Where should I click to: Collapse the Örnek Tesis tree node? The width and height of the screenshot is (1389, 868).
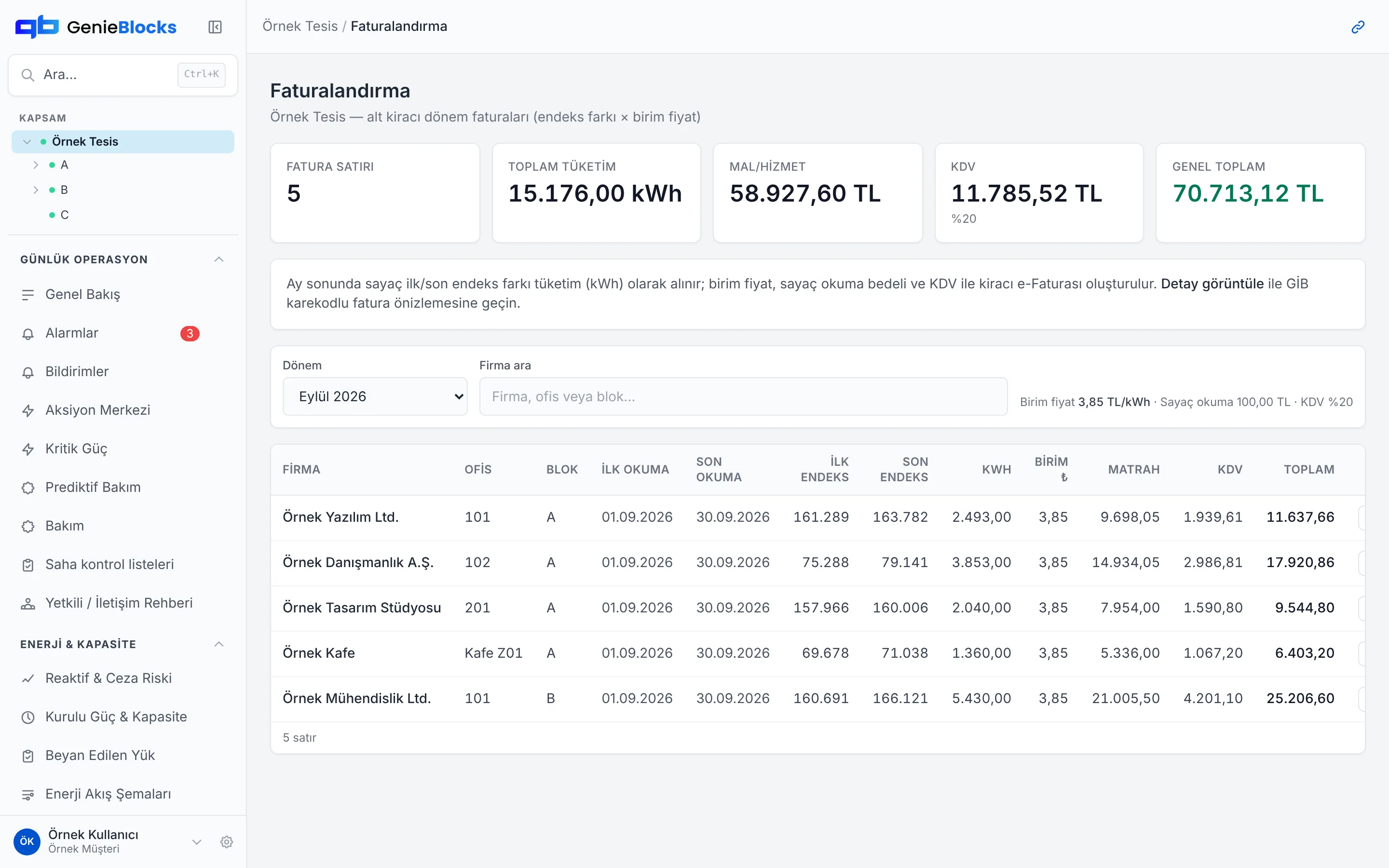click(27, 142)
